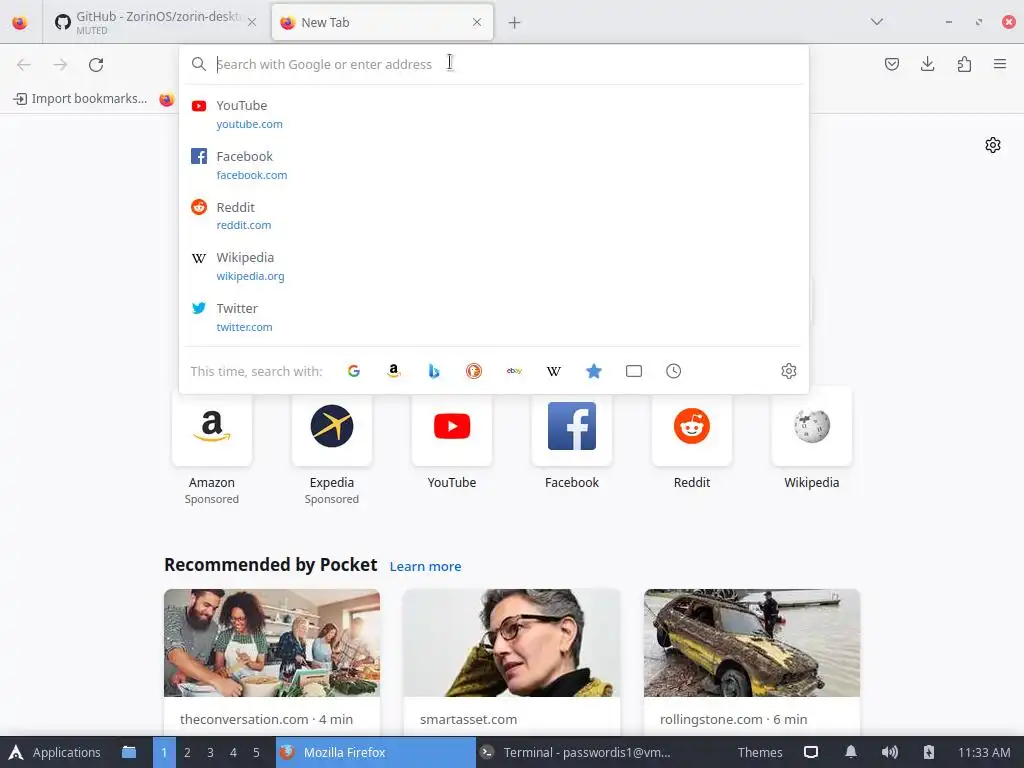Open theconversation.com Pocket story
The image size is (1024, 768).
[272, 662]
